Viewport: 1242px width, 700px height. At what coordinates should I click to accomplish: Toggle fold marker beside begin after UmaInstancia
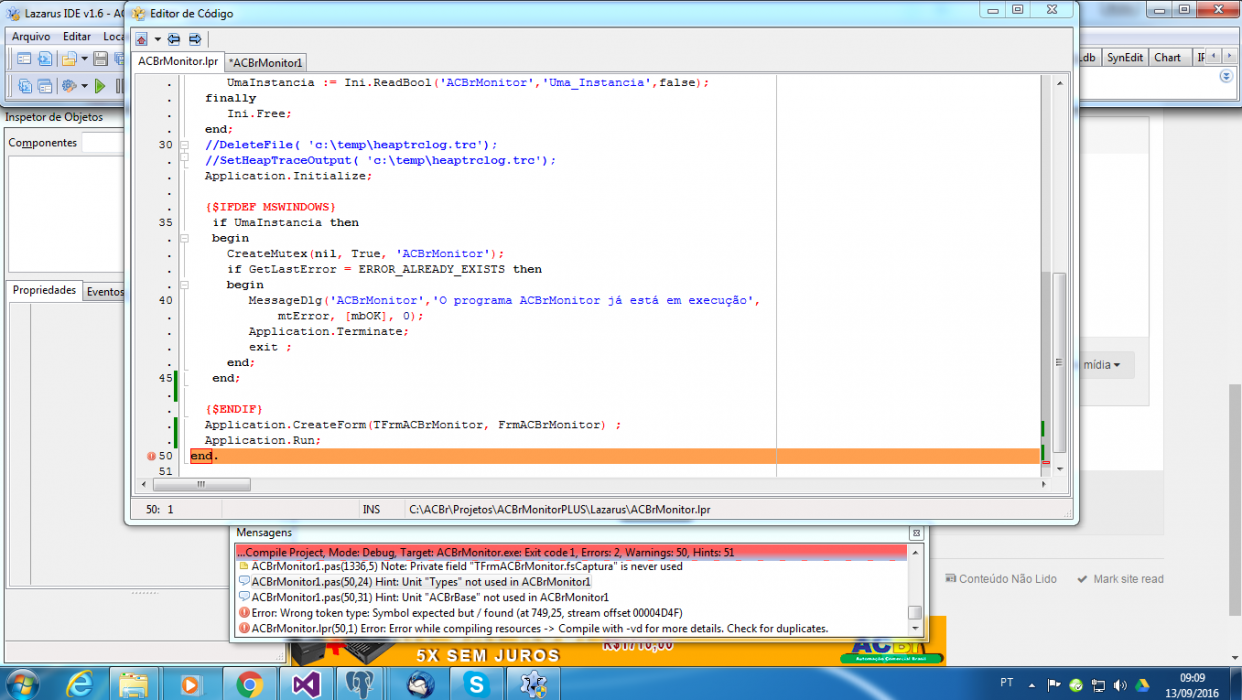184,238
